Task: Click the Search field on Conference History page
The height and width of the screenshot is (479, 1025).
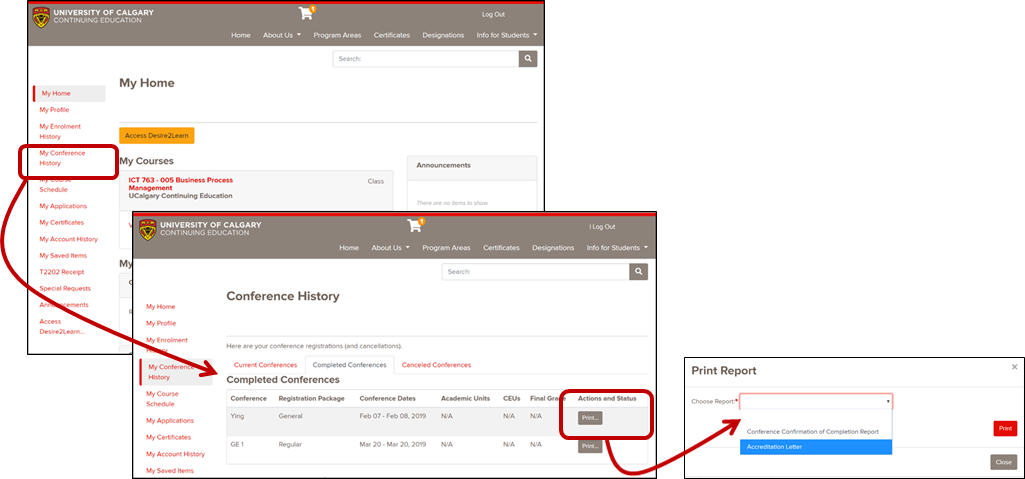Action: (x=535, y=271)
